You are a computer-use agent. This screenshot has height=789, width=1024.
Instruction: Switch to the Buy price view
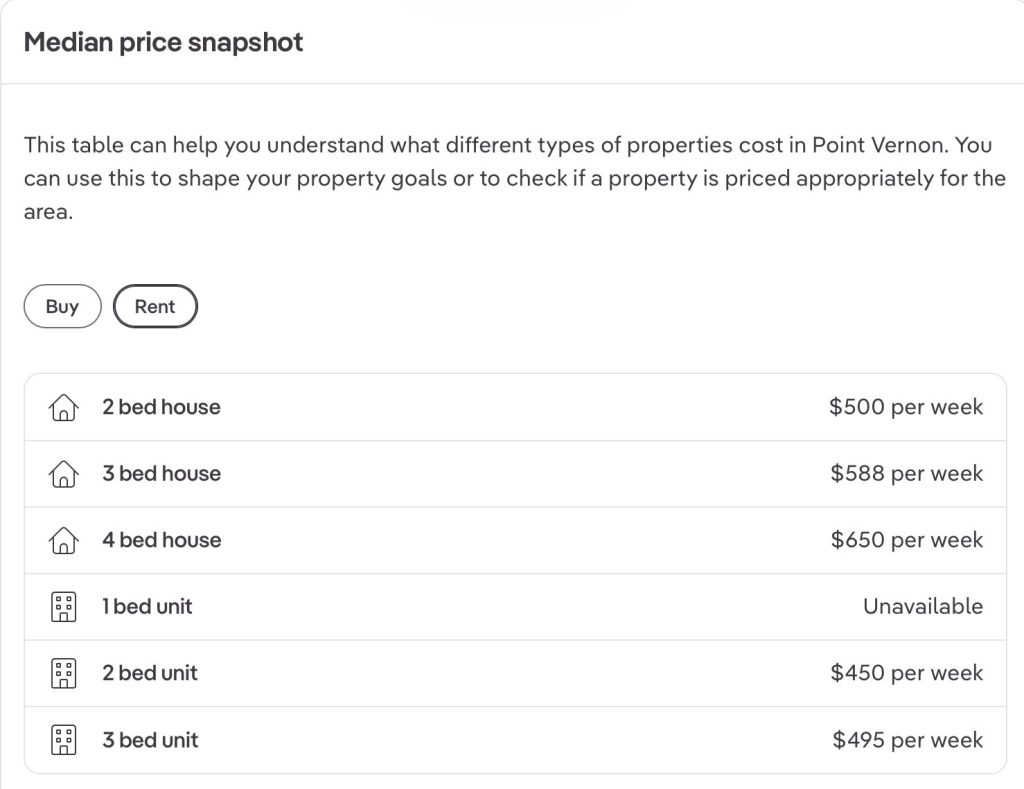63,306
